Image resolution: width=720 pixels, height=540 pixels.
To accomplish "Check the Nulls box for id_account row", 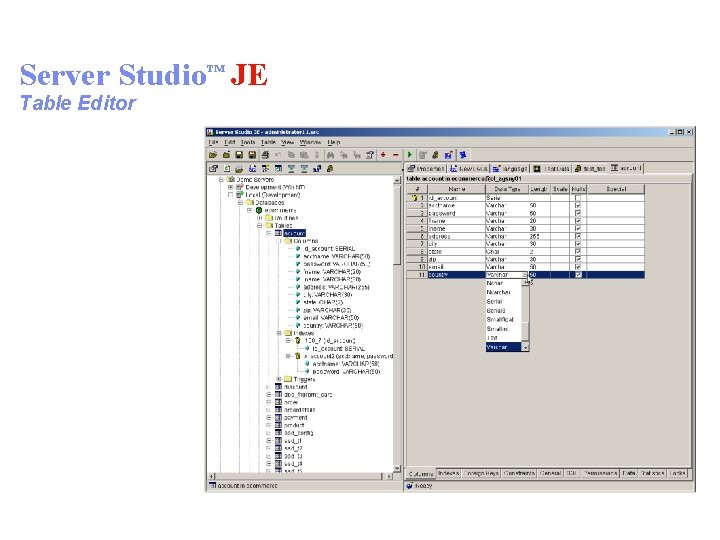I will [x=578, y=198].
